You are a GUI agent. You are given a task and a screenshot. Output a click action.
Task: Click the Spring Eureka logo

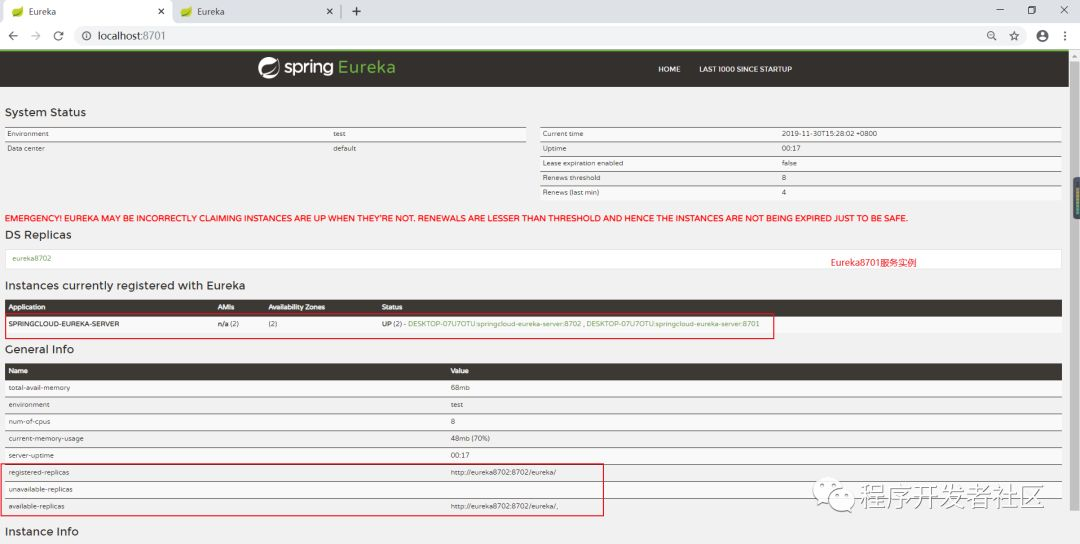[x=326, y=67]
